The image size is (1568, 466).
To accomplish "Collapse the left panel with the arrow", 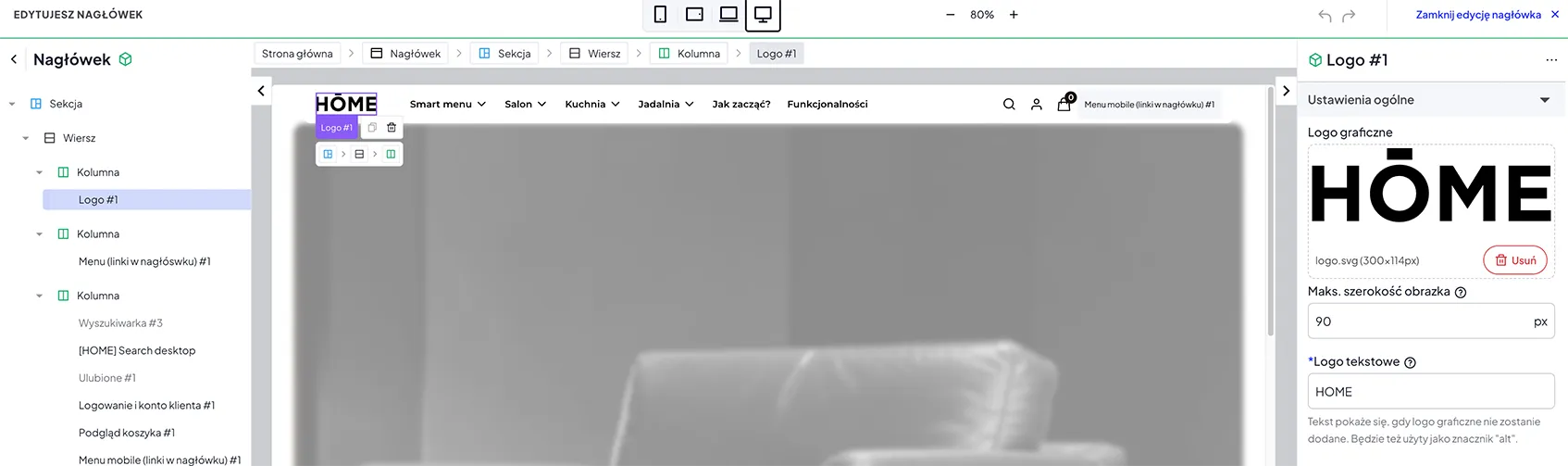I will (x=261, y=91).
